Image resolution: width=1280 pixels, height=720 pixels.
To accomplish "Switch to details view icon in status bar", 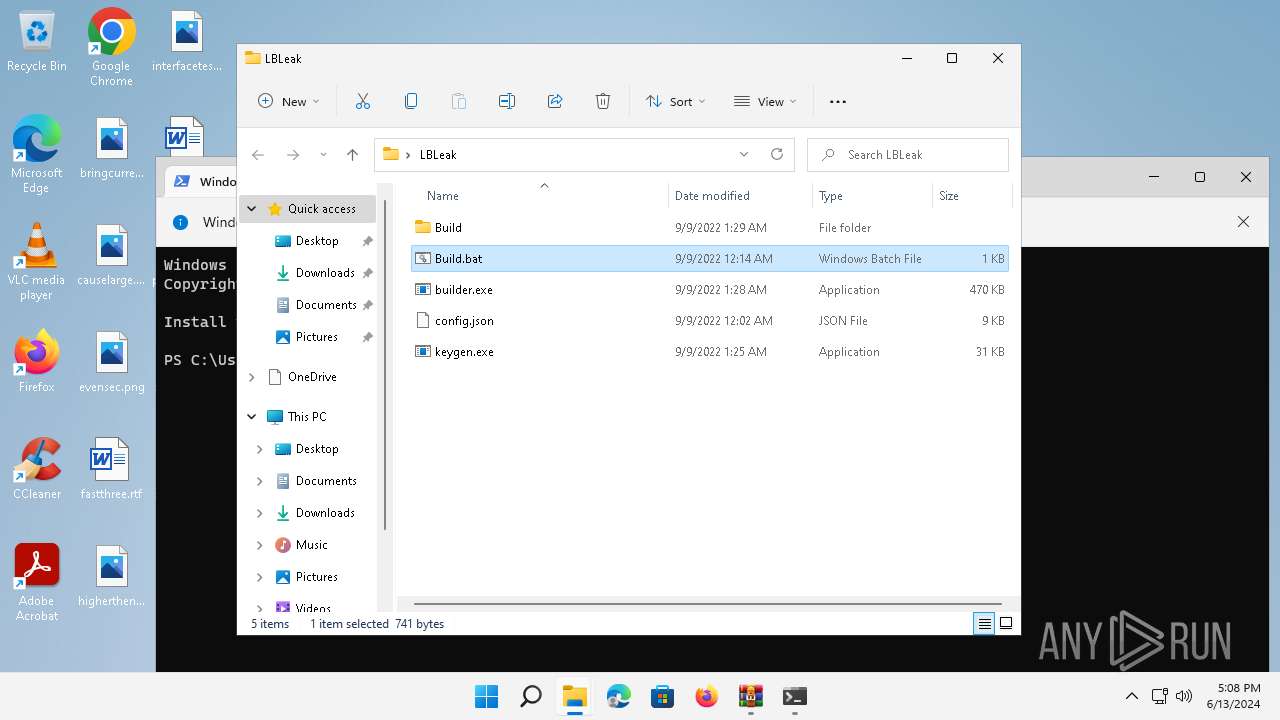I will point(985,623).
